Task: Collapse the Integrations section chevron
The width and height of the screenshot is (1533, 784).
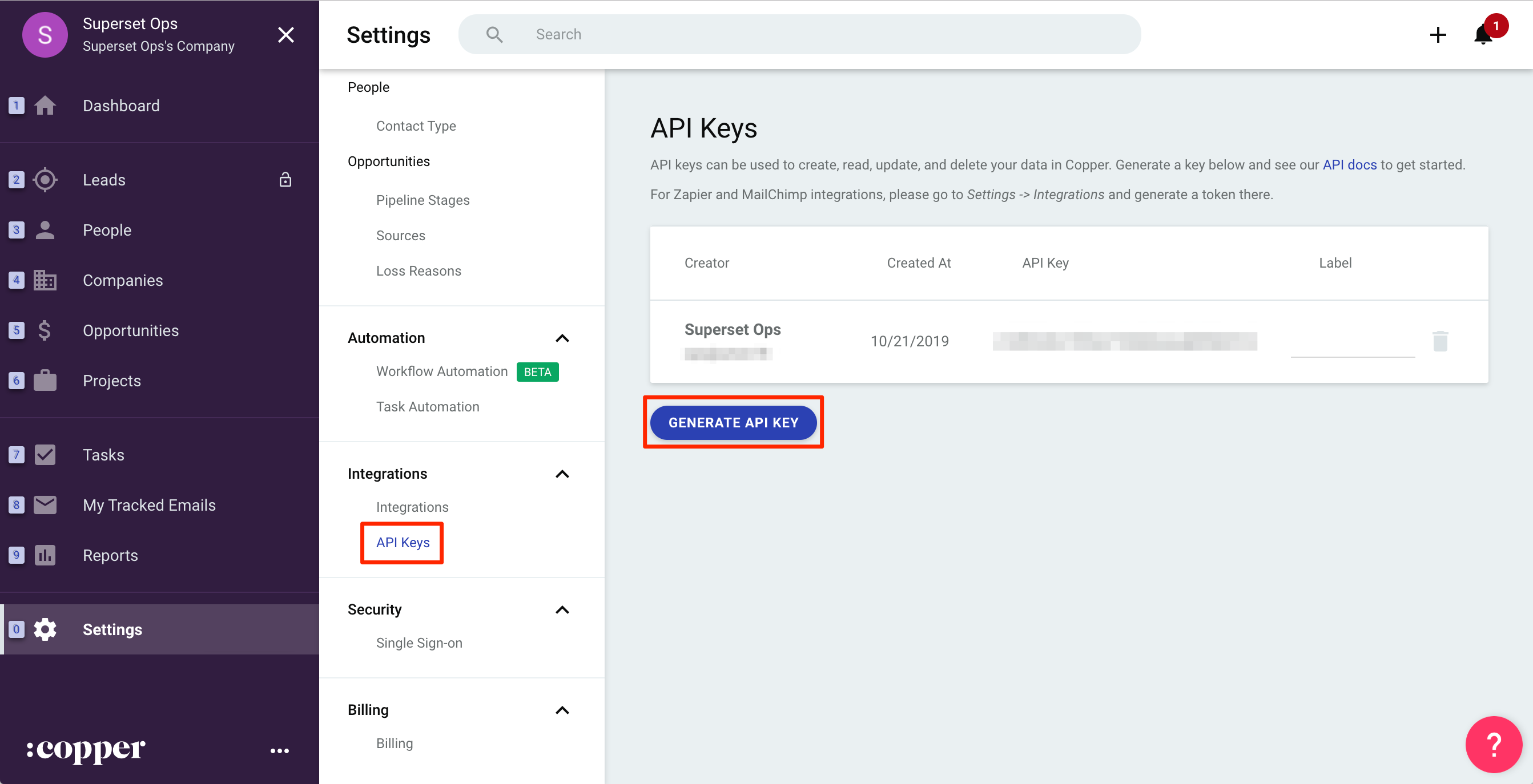Action: [562, 474]
